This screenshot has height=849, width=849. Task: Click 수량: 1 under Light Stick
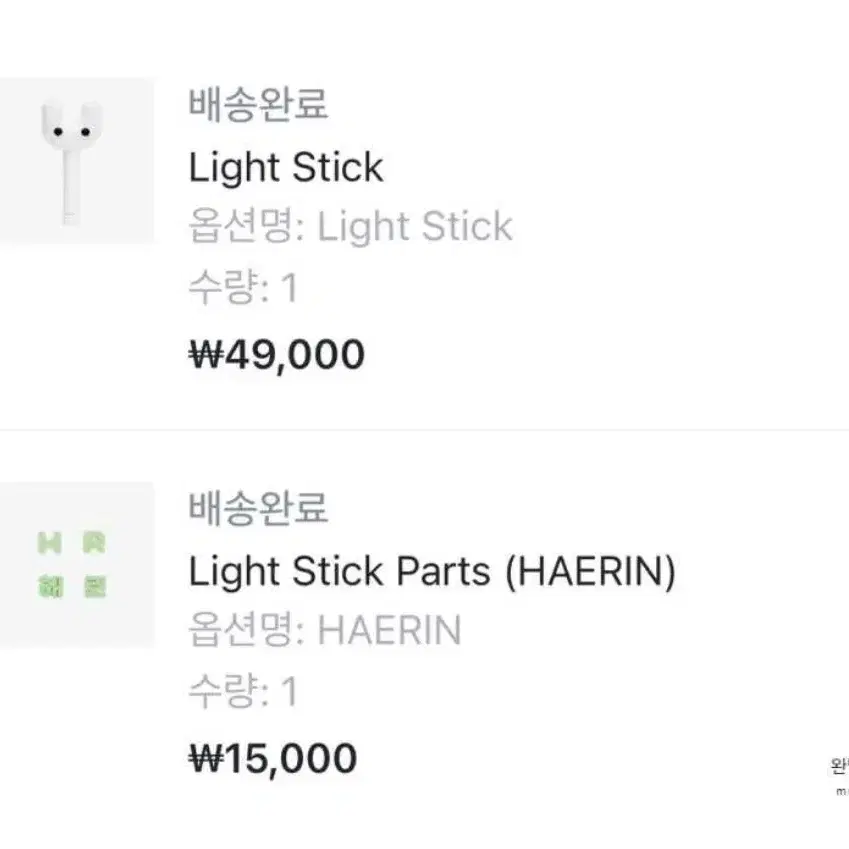243,286
